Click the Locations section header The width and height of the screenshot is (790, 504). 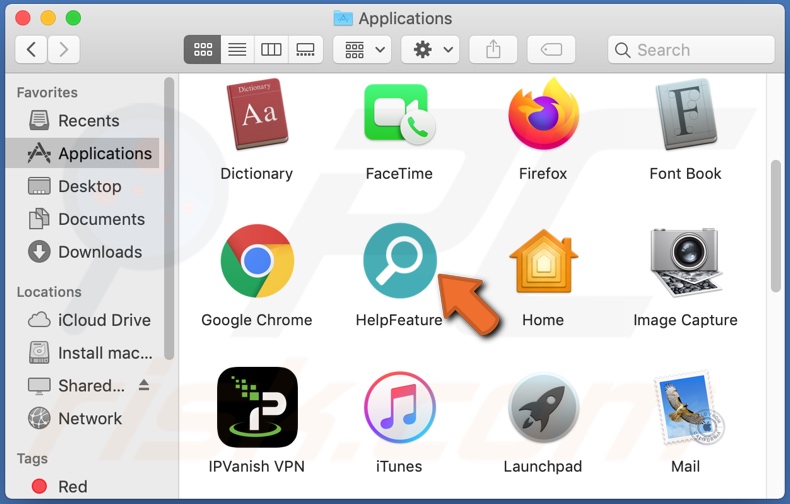pos(49,292)
